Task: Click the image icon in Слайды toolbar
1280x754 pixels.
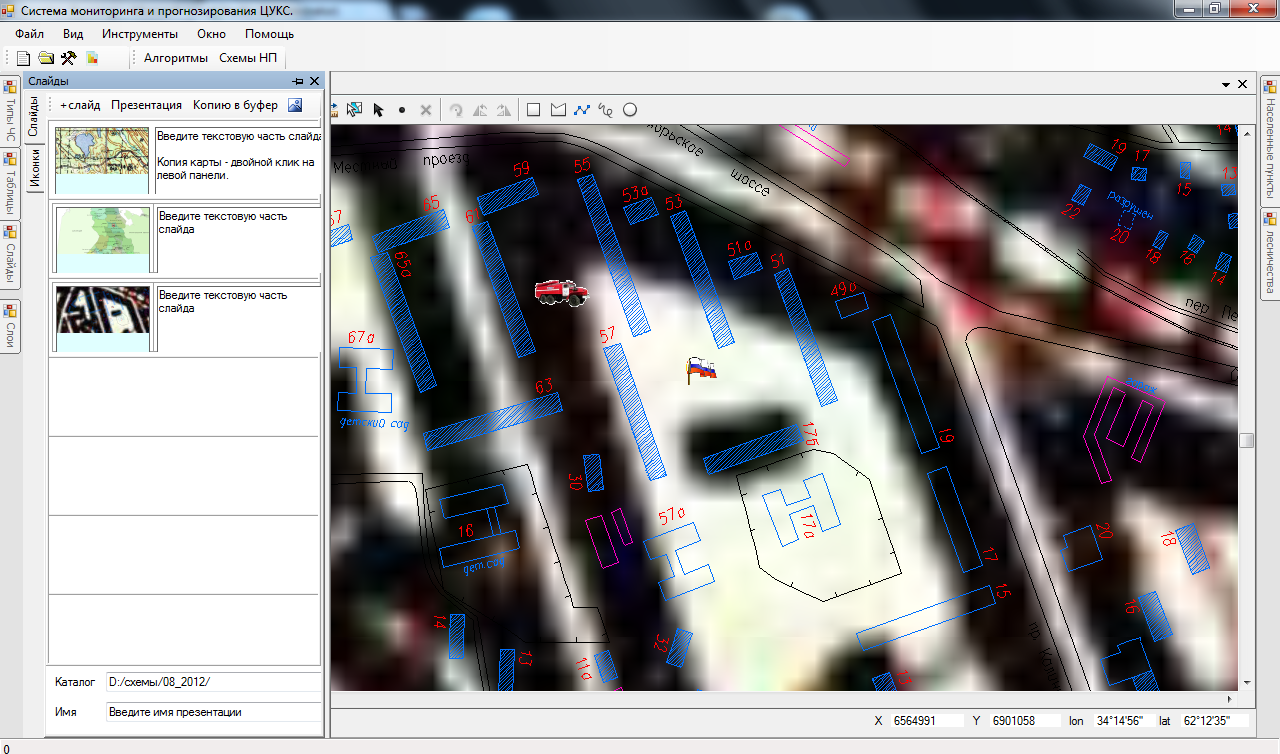Action: pyautogui.click(x=295, y=105)
